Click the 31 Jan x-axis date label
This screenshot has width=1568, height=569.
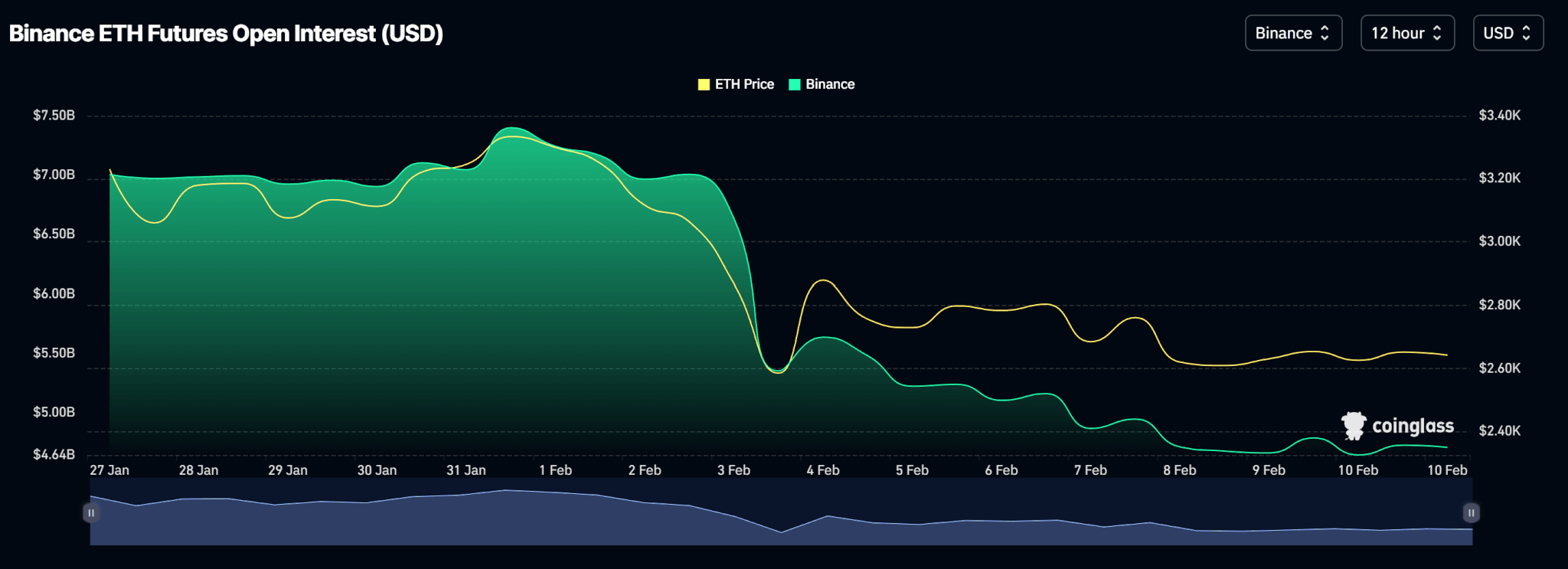click(x=465, y=470)
